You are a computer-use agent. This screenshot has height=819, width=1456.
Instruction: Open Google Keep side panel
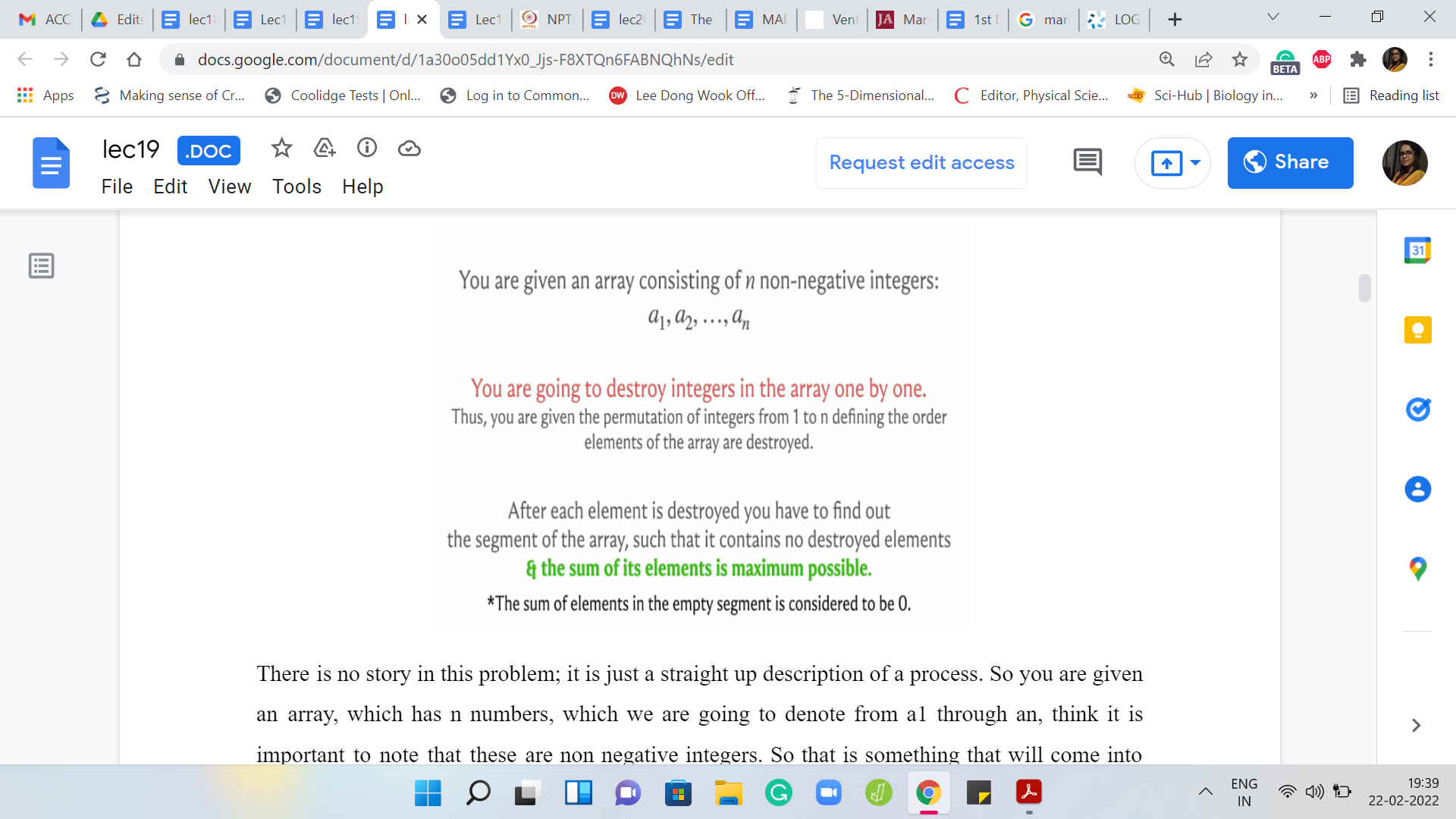[1417, 330]
